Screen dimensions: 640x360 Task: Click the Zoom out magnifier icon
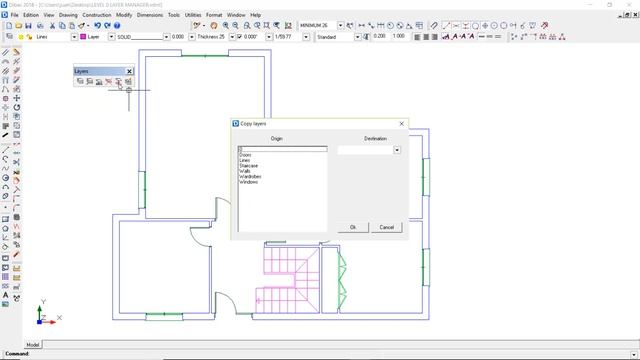click(x=236, y=26)
